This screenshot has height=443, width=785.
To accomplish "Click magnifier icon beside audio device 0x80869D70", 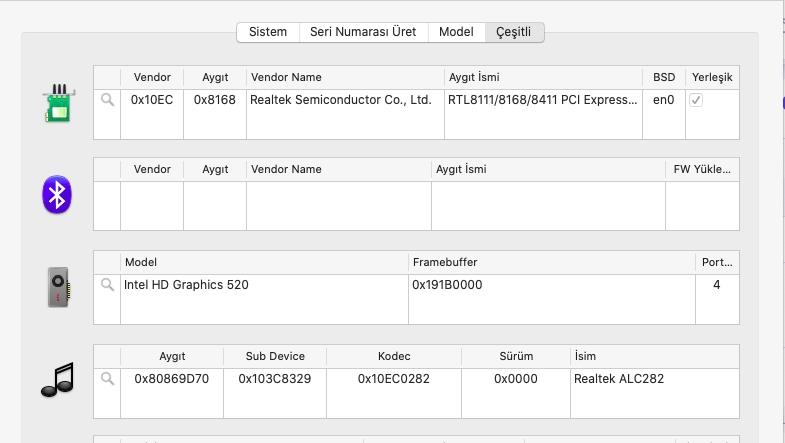I will click(x=107, y=379).
